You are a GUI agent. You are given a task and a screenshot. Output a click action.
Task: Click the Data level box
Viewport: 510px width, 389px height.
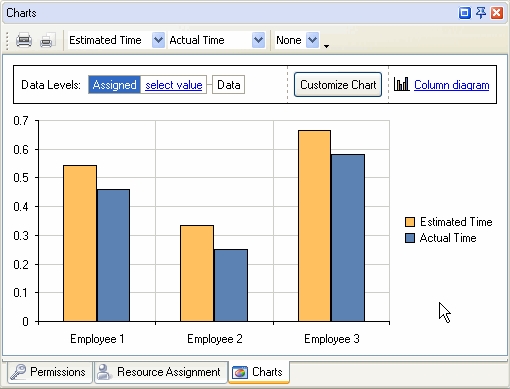pos(229,85)
